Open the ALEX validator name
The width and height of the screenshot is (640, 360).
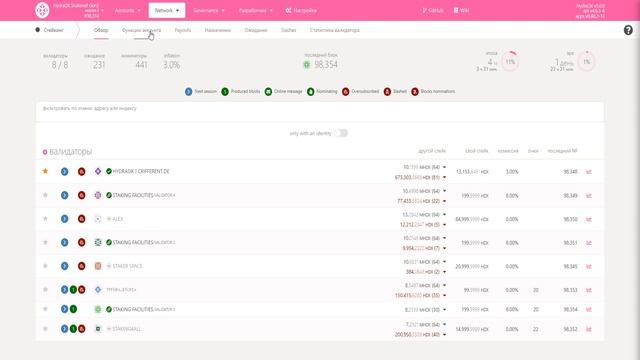point(118,219)
